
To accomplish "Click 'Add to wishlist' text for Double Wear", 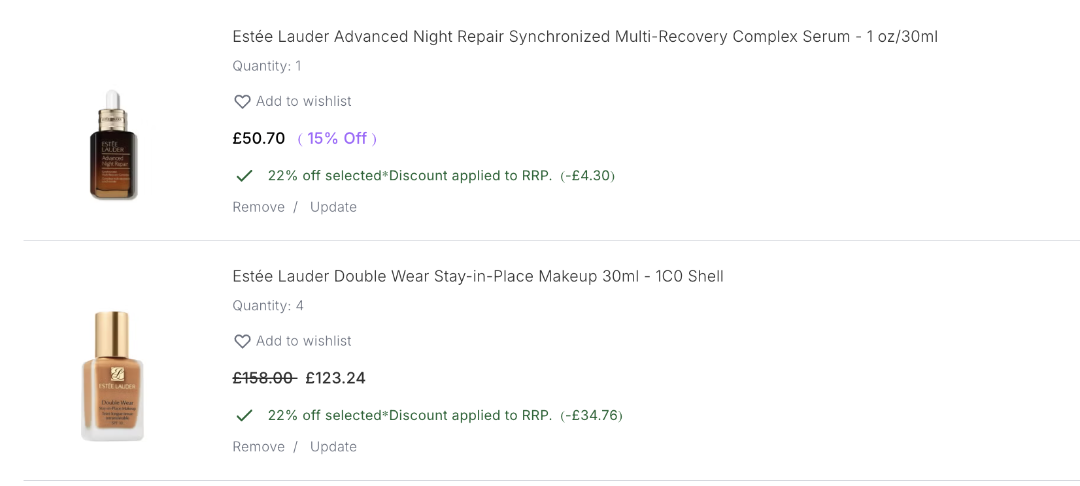I will pos(304,342).
